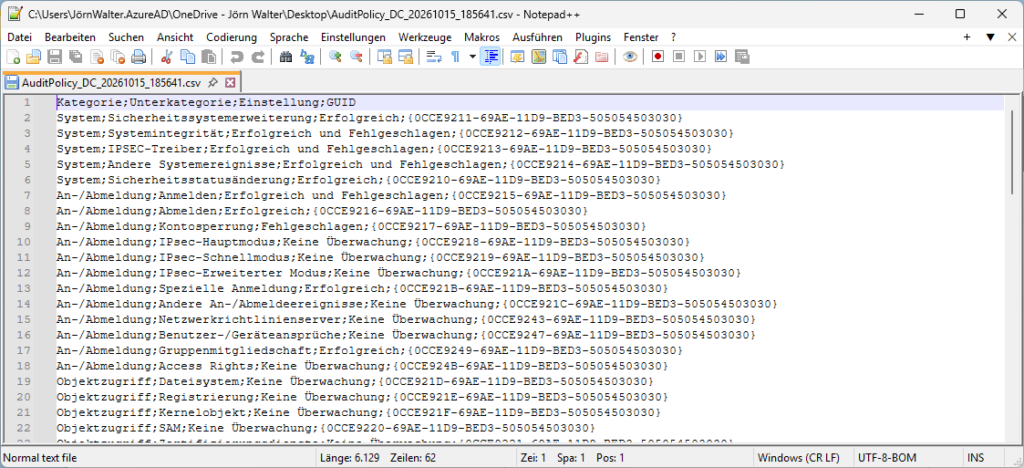Toggle word wrap in toolbar
This screenshot has width=1024, height=468.
pos(434,57)
